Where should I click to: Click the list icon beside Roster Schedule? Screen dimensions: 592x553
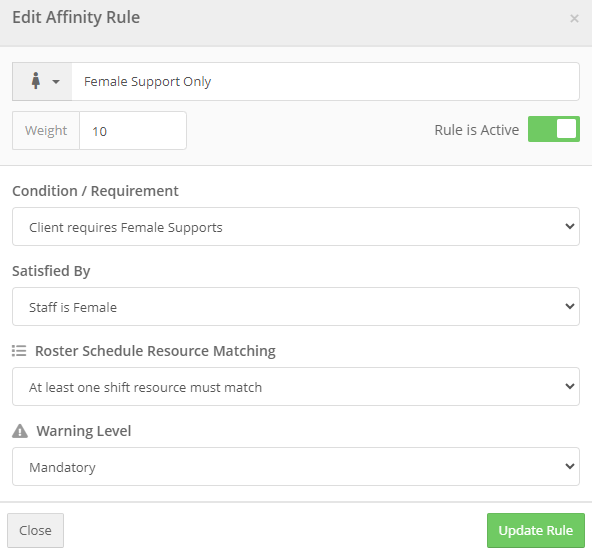click(x=19, y=351)
